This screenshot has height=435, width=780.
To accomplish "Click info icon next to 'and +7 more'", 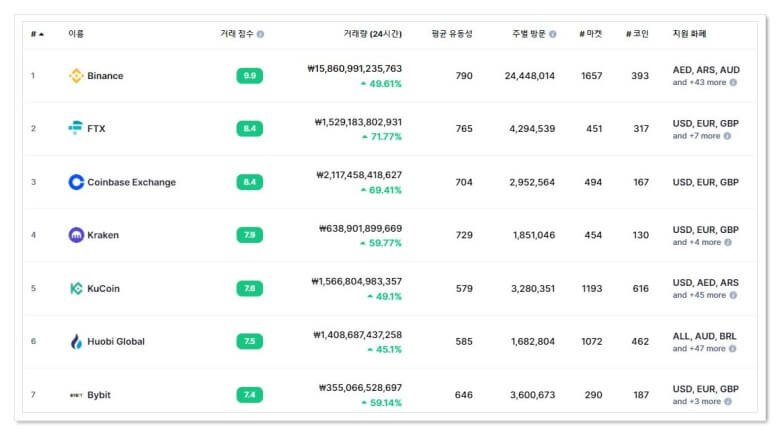I will tap(727, 136).
